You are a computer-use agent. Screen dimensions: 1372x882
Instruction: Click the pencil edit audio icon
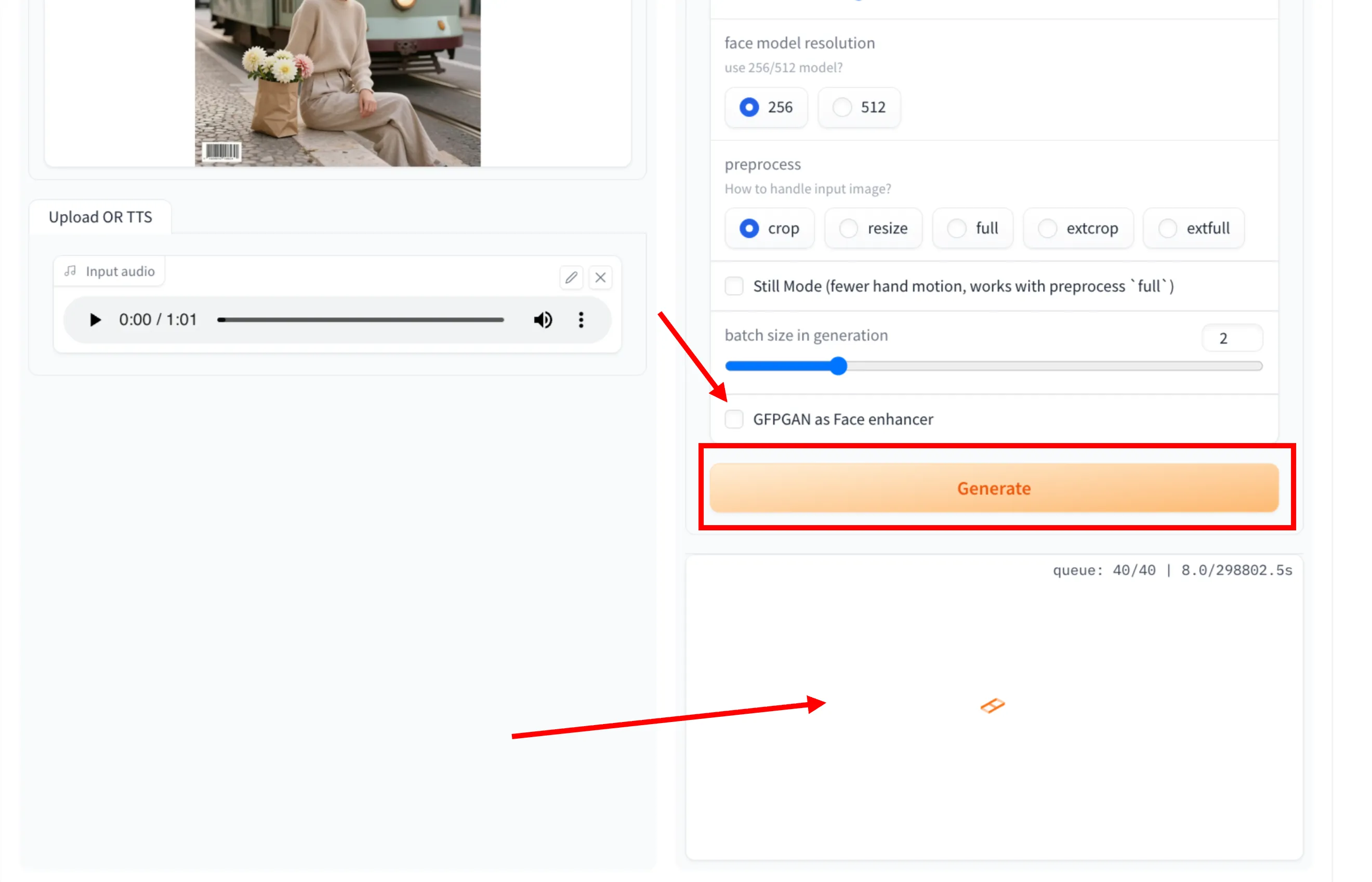click(571, 278)
